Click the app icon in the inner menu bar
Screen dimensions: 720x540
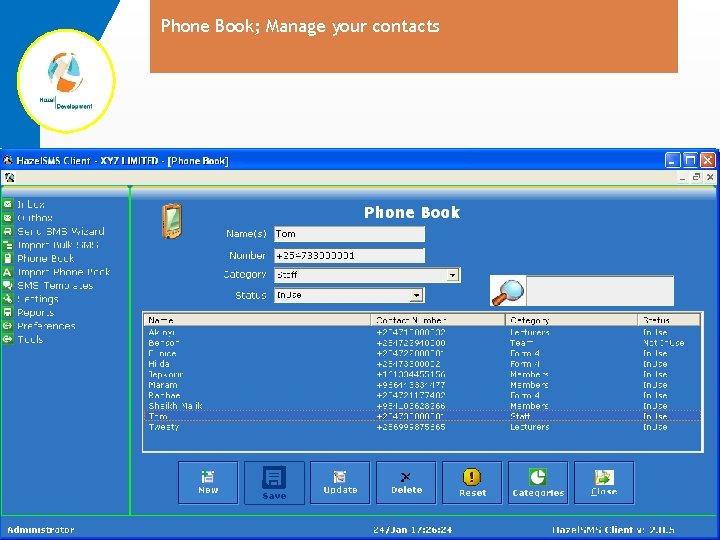tap(9, 177)
